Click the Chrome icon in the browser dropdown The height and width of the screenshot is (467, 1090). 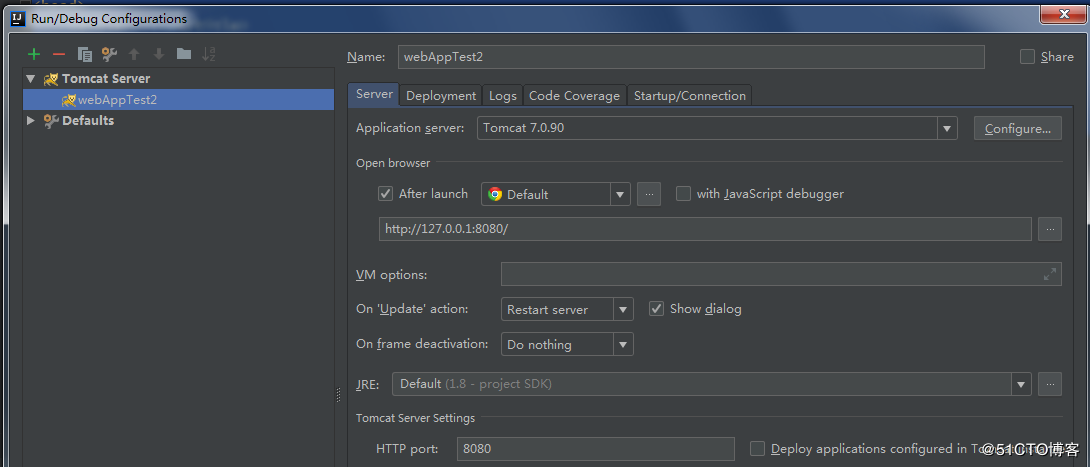click(x=495, y=195)
